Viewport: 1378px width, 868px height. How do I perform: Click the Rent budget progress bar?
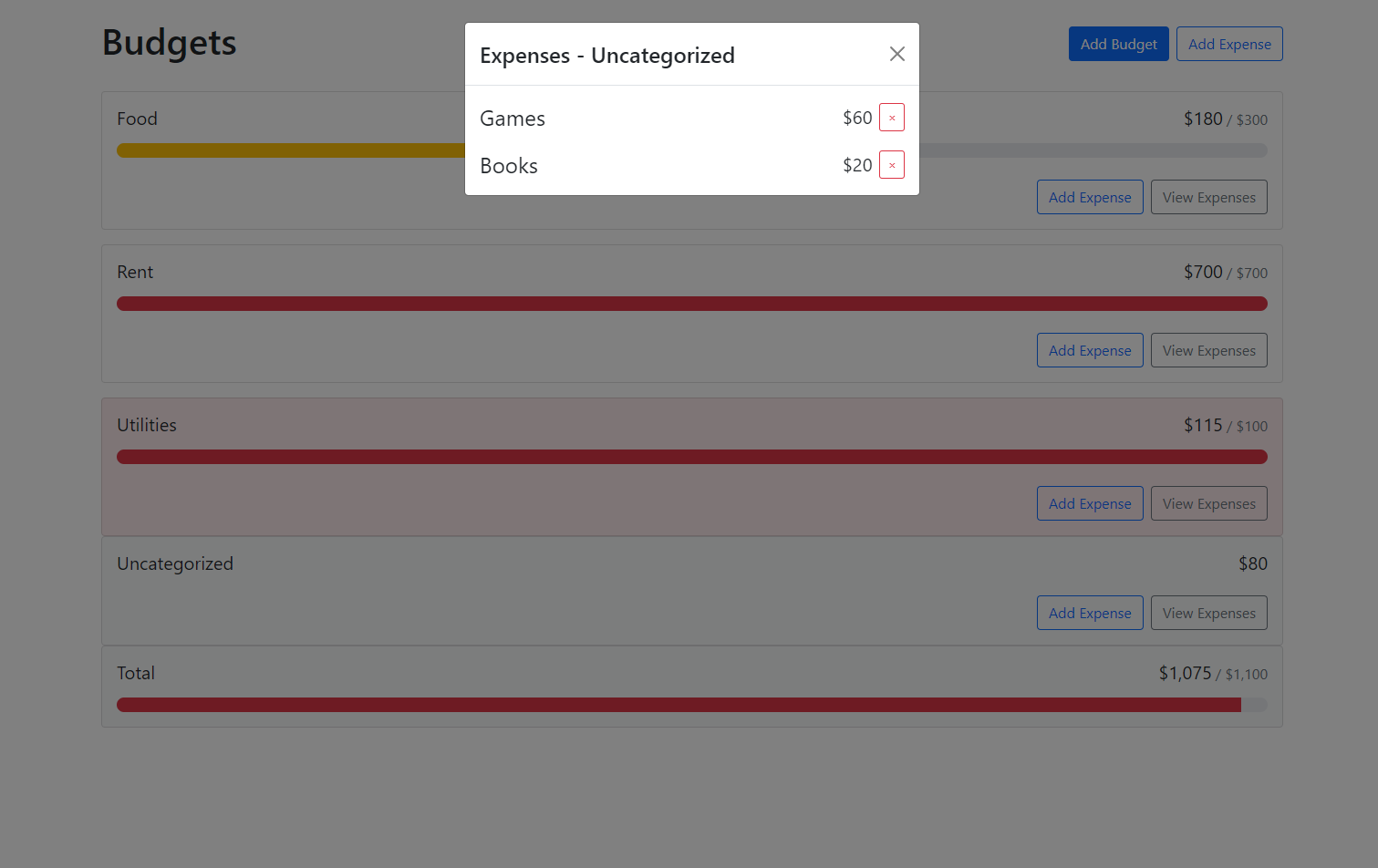click(x=692, y=304)
